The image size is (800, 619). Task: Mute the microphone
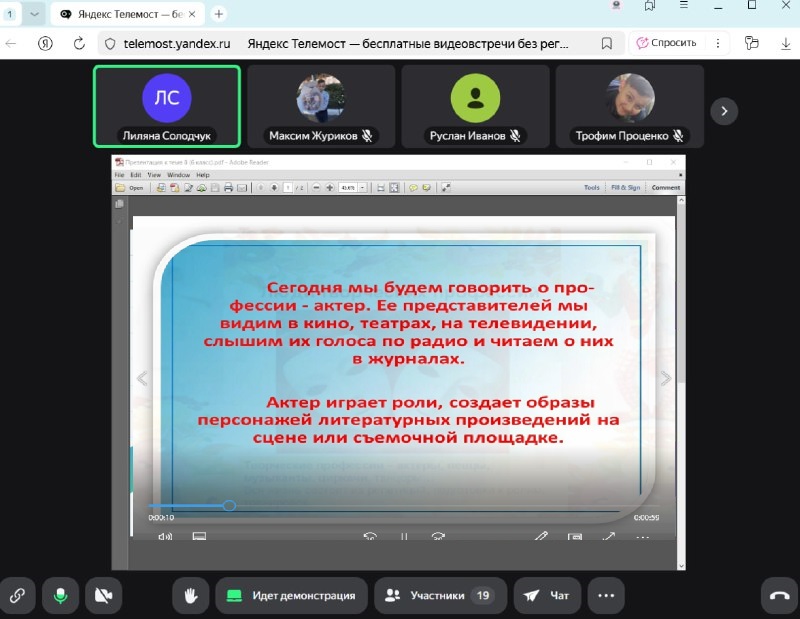[60, 595]
